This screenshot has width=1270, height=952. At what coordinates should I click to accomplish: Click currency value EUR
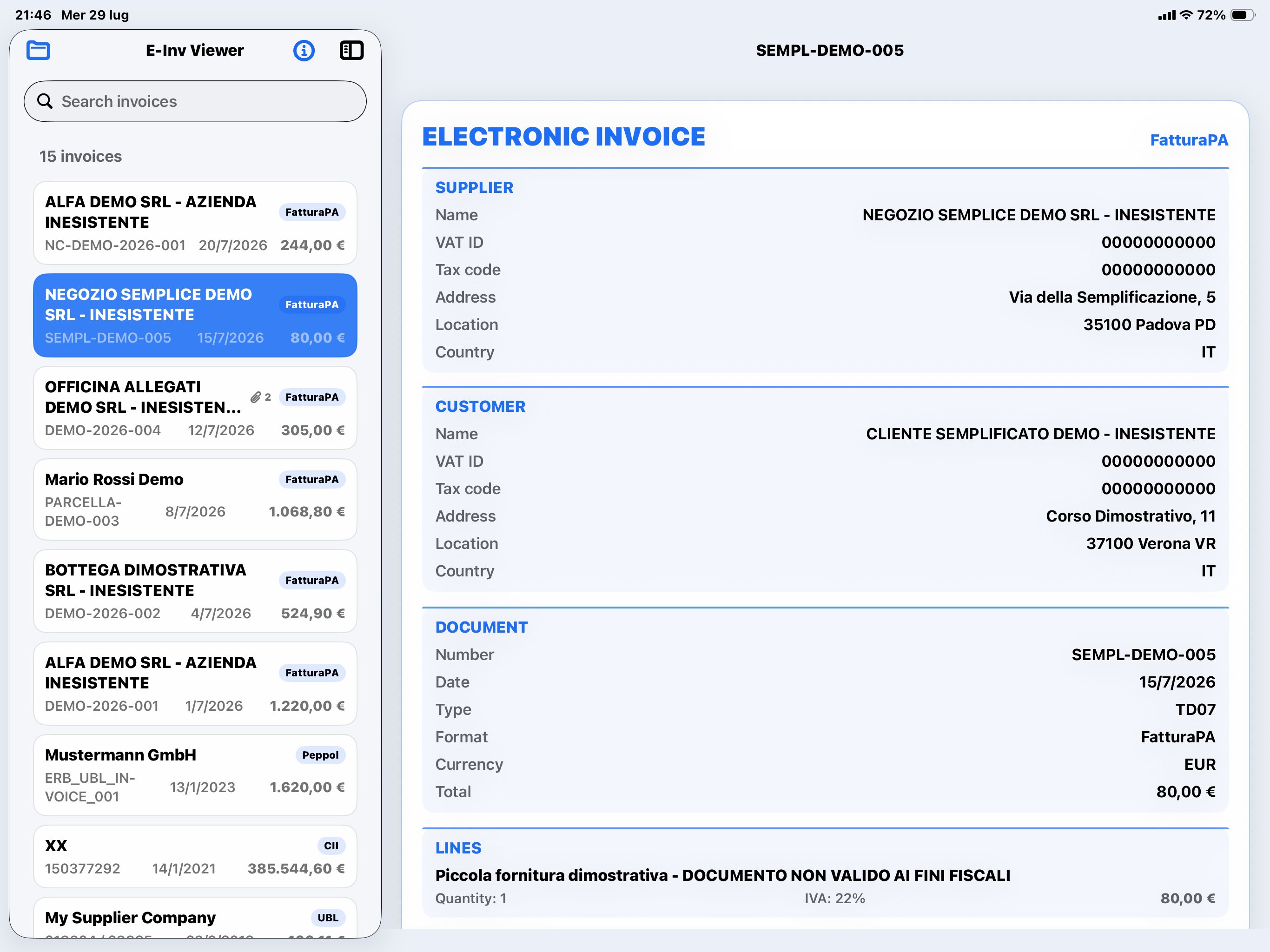point(1199,764)
